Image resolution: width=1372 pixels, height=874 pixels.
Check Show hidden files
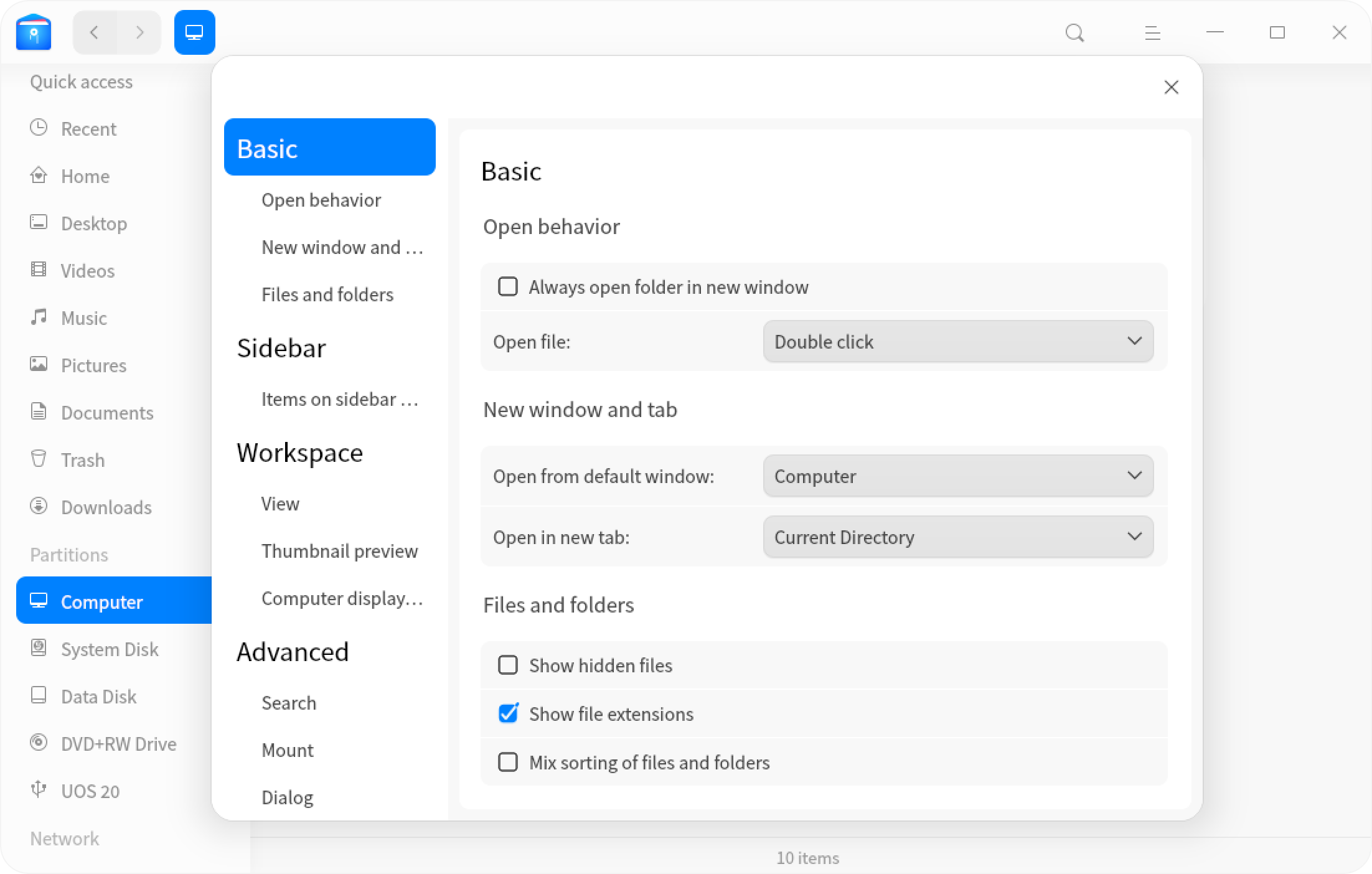[508, 665]
